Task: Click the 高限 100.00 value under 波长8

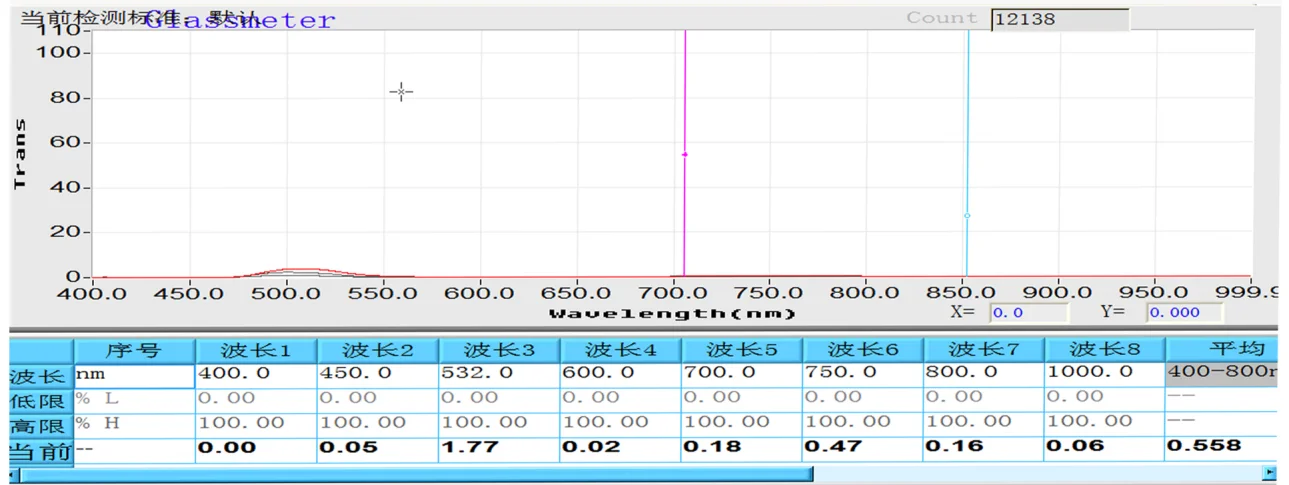Action: point(1105,425)
